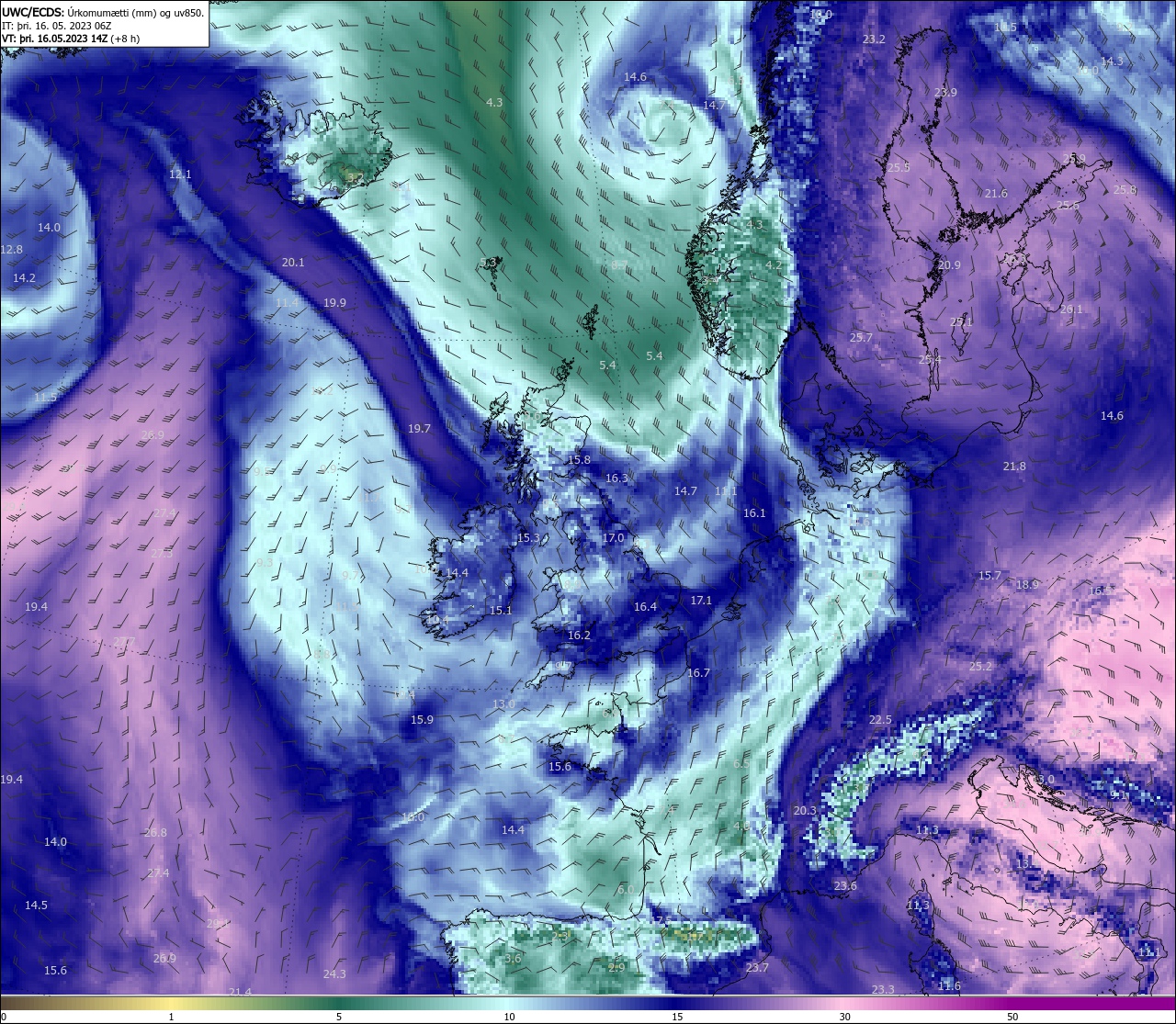Click the 23.7 value near Spain
The image size is (1176, 1024).
(x=757, y=968)
